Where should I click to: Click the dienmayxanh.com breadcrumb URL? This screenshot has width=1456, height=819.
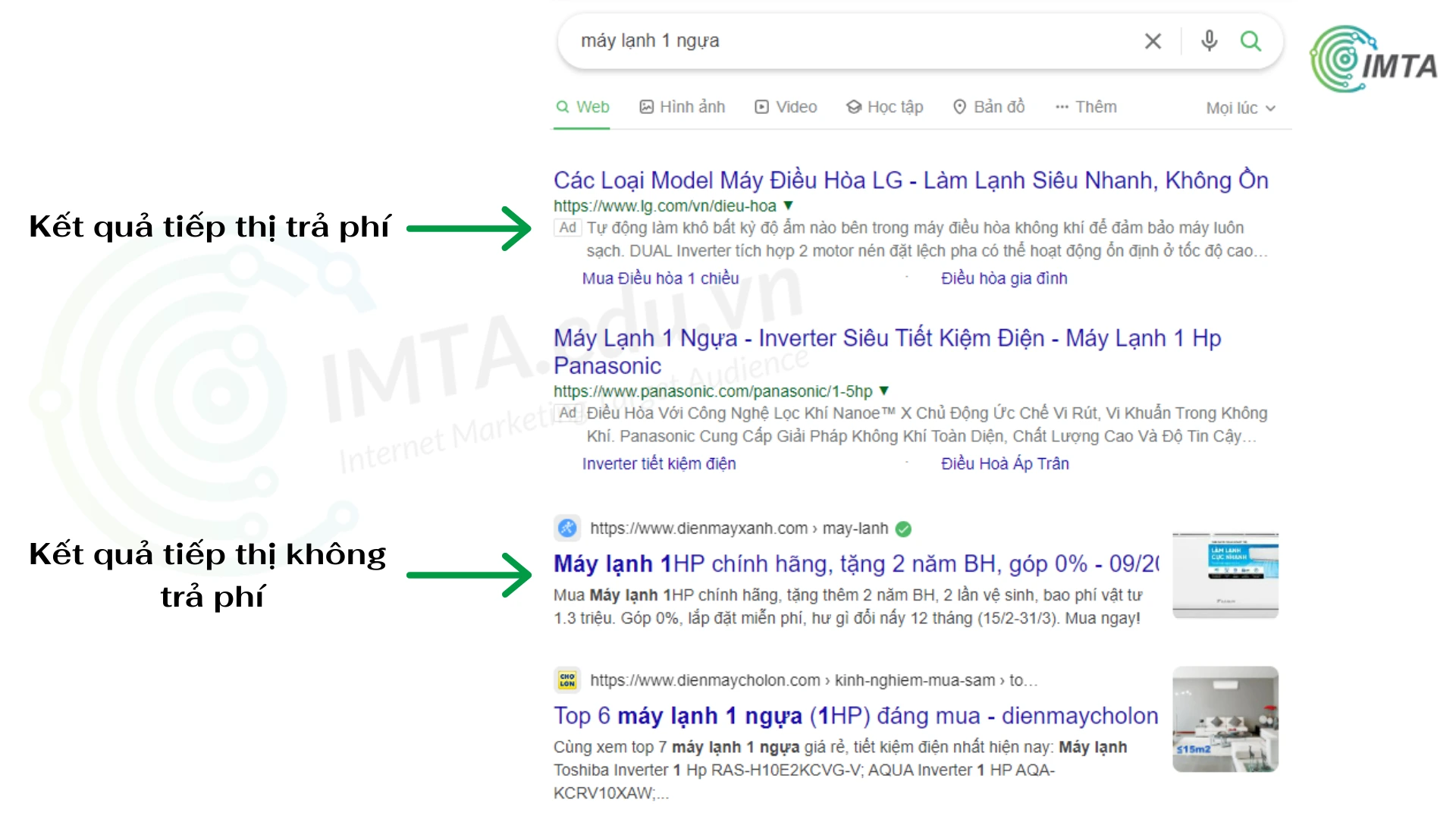click(739, 529)
